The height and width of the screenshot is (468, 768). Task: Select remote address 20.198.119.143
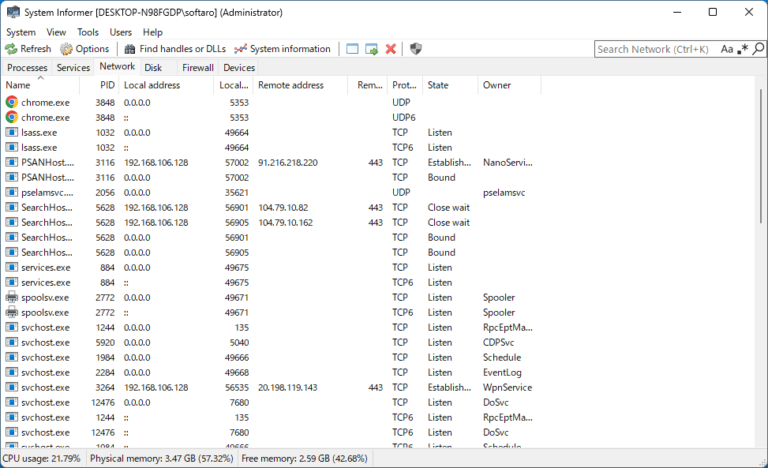pyautogui.click(x=288, y=387)
